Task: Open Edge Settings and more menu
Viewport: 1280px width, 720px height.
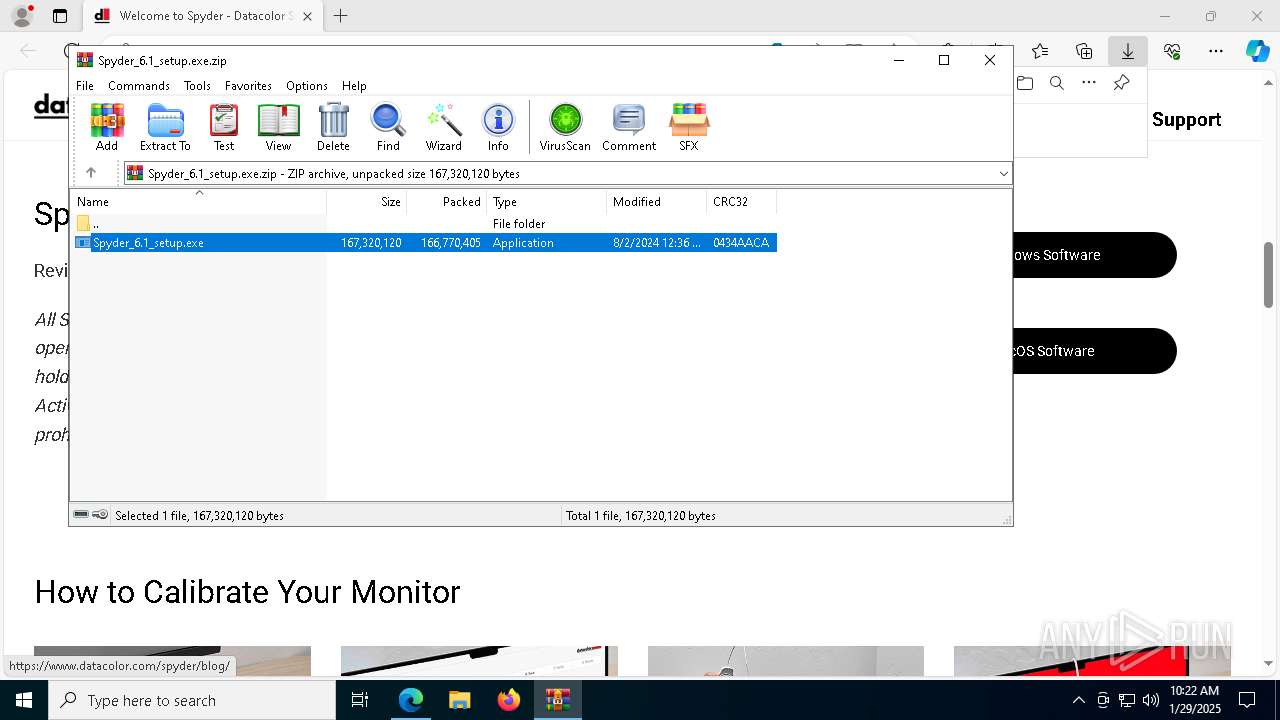Action: (x=1216, y=51)
